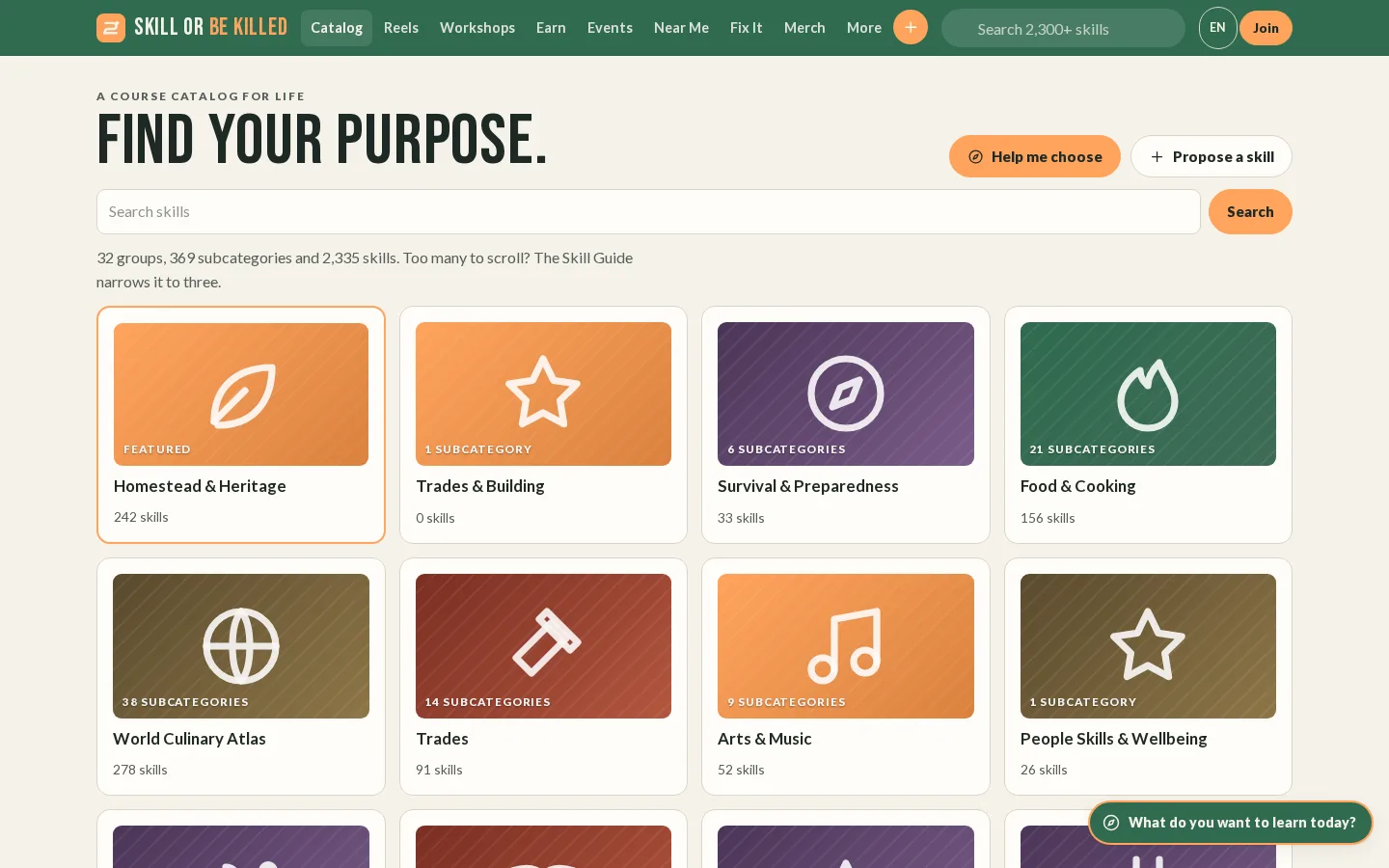Open the Trades & Building title
The height and width of the screenshot is (868, 1389).
(480, 486)
